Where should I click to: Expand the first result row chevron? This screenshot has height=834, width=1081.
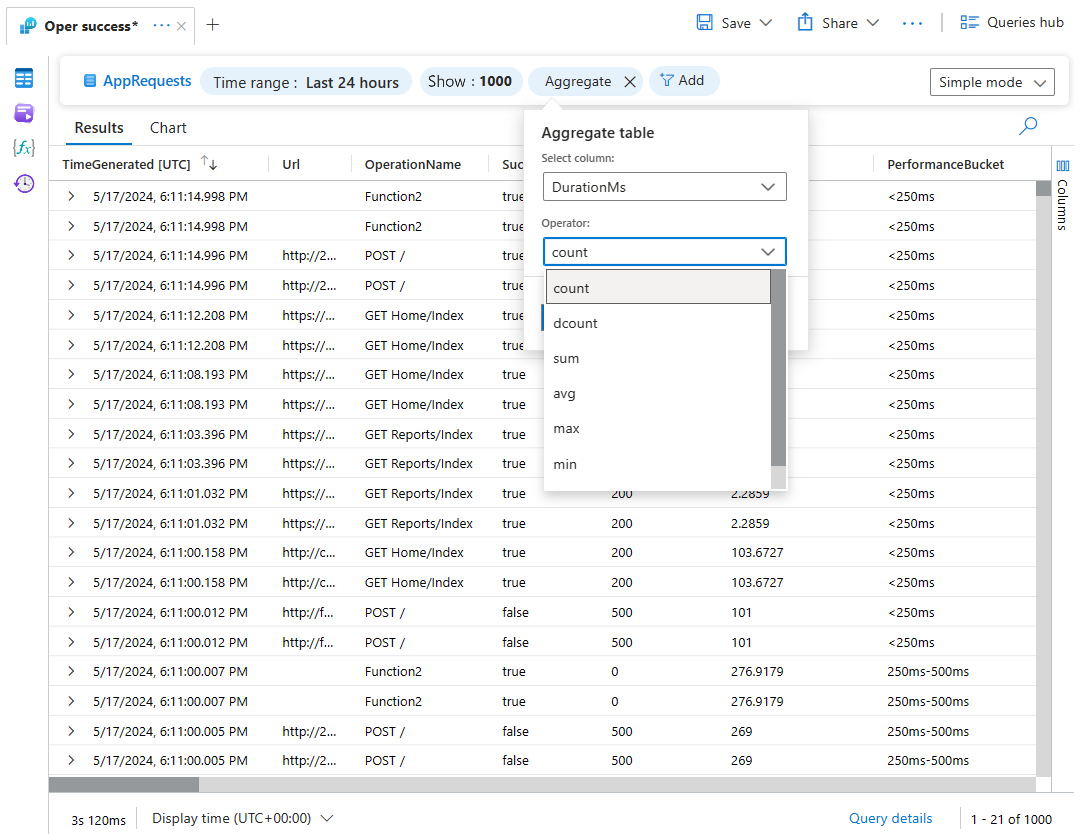tap(70, 196)
